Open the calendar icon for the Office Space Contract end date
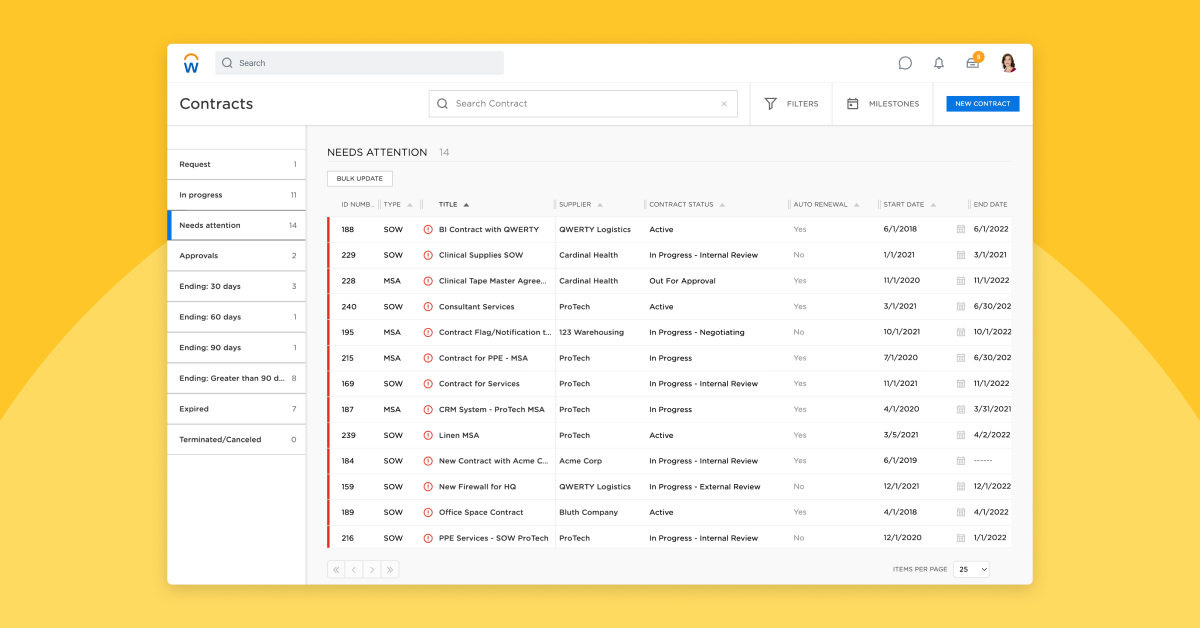The image size is (1200, 628). tap(958, 512)
